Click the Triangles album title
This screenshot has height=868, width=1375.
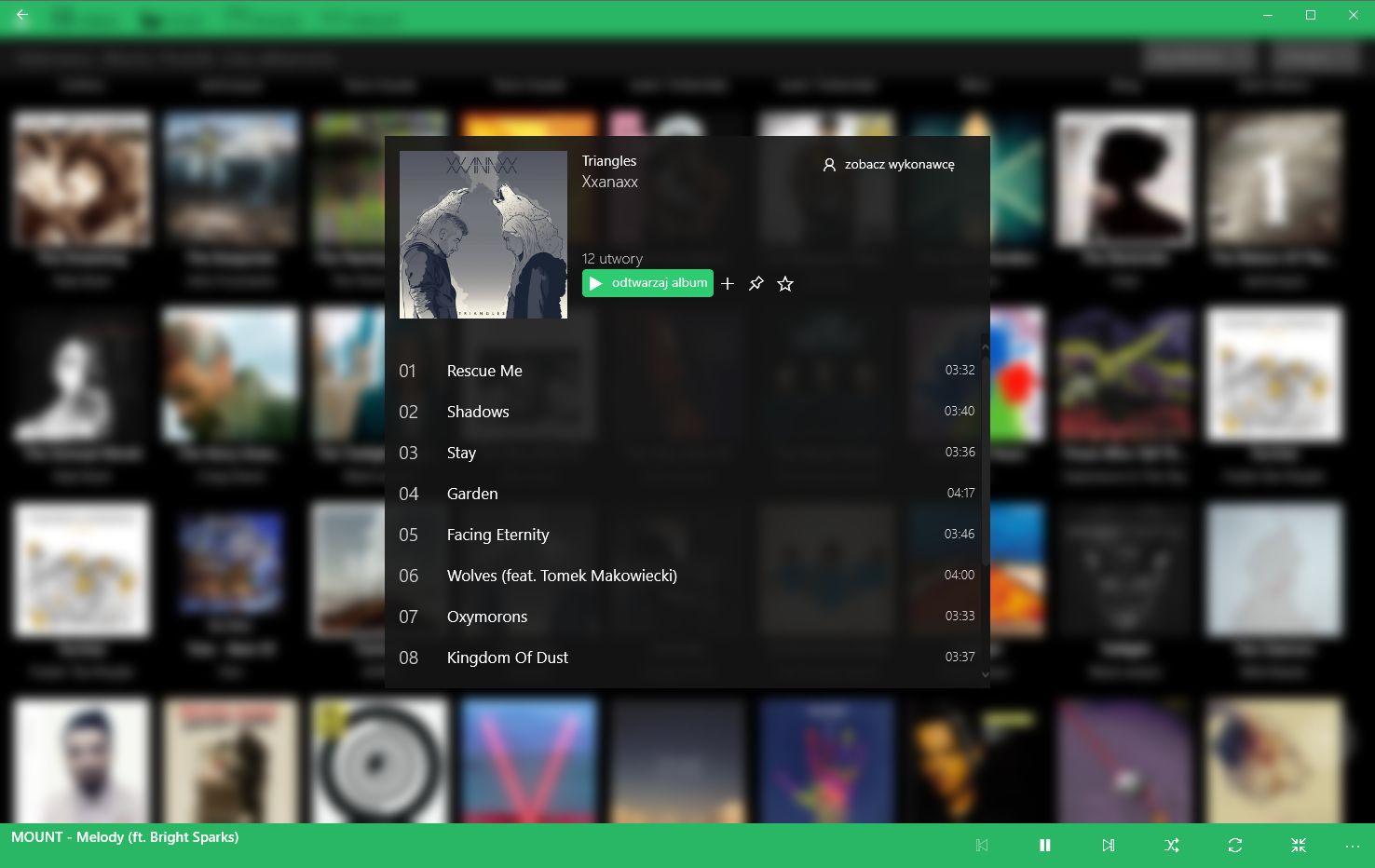tap(609, 161)
